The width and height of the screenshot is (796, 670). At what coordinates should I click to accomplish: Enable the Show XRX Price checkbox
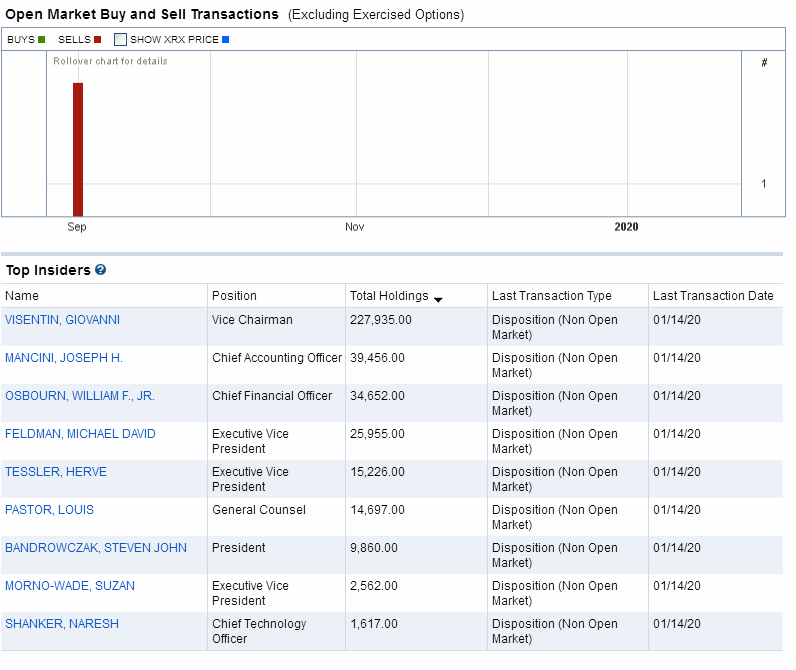120,40
